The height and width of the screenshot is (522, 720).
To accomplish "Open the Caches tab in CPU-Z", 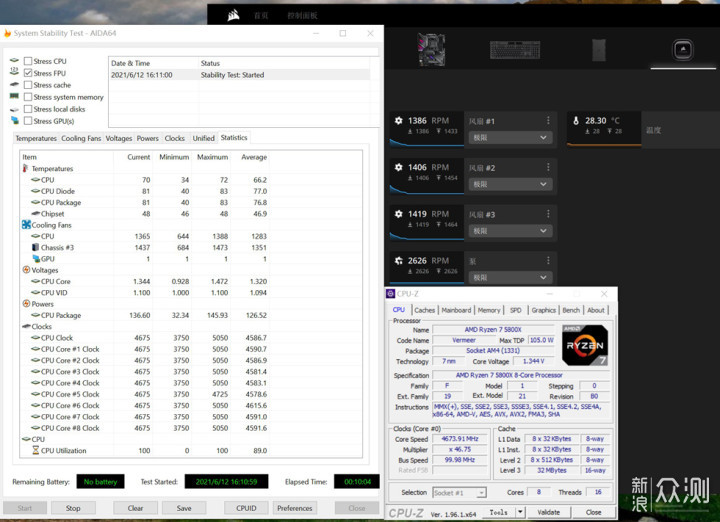I will pos(424,310).
